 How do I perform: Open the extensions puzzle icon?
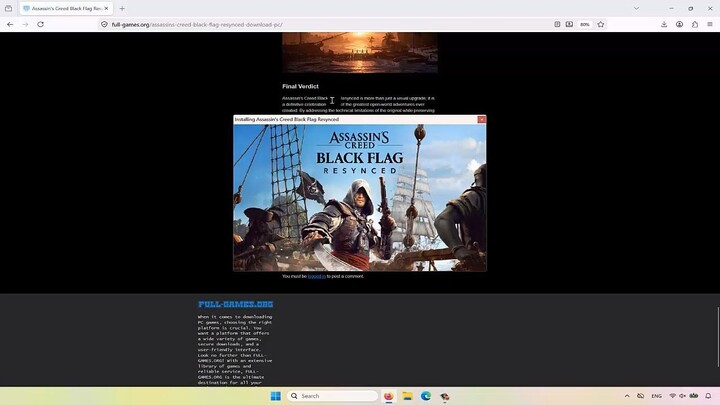click(x=695, y=24)
